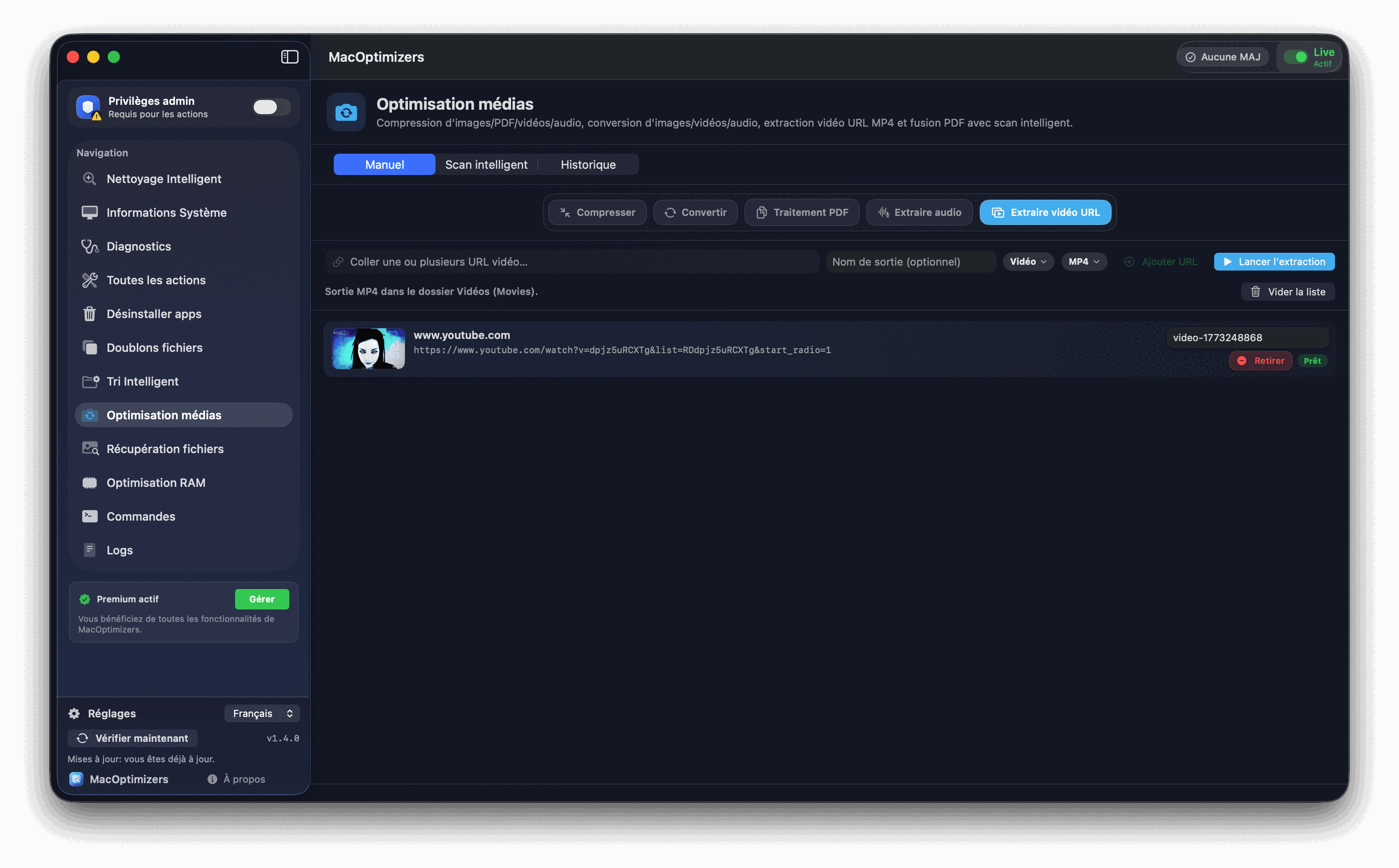Collapse the sidebar with the panel toggle

coord(289,57)
